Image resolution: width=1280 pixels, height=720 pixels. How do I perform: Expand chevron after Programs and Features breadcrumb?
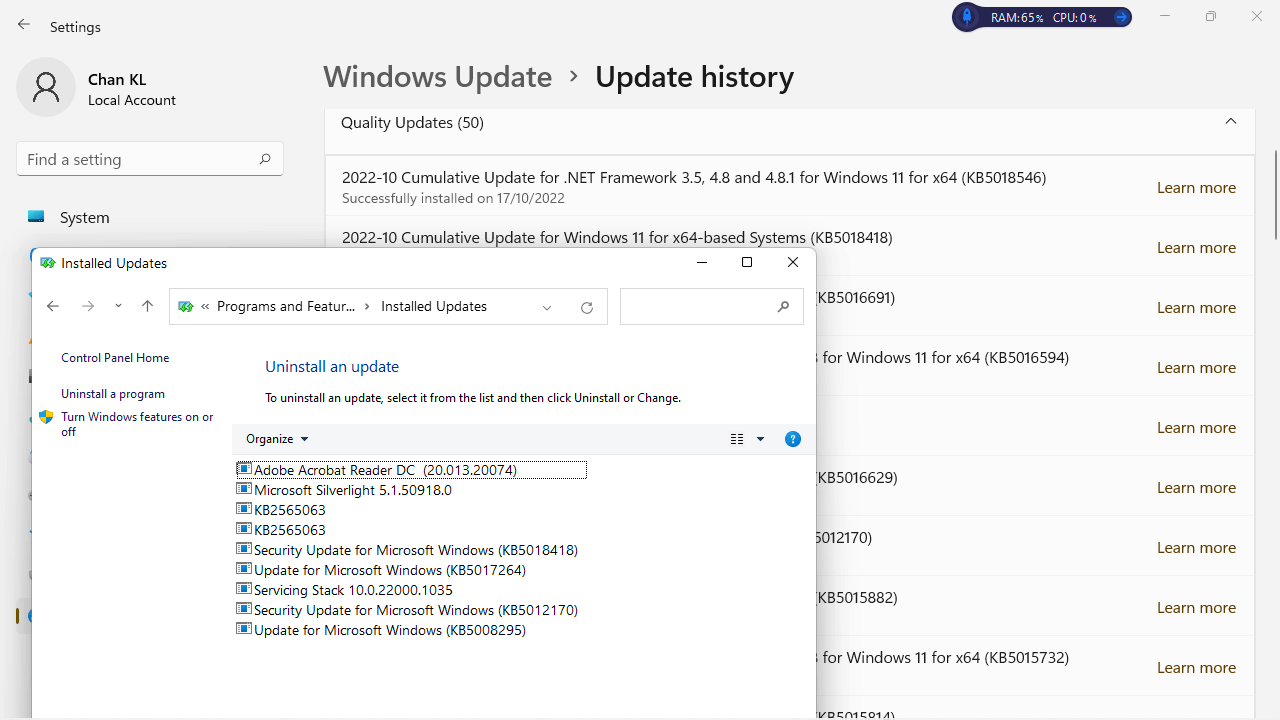tap(367, 307)
